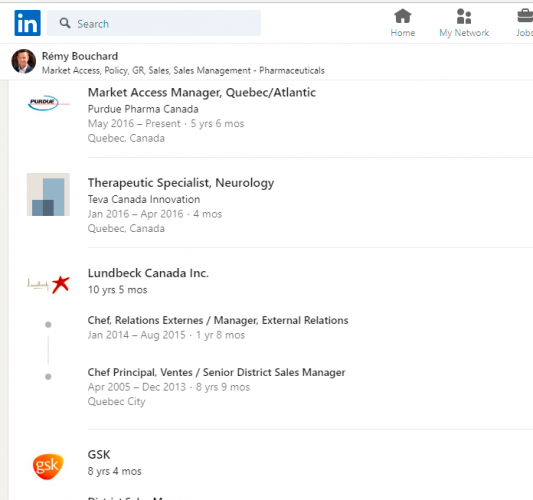Click the GSK company logo
Screen dimensions: 533x500
(48, 466)
